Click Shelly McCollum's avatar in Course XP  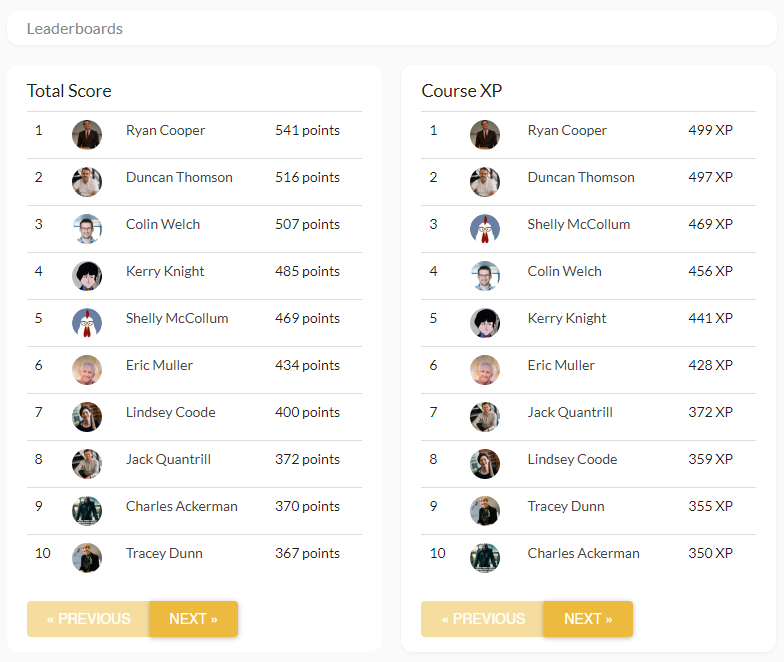pos(485,229)
